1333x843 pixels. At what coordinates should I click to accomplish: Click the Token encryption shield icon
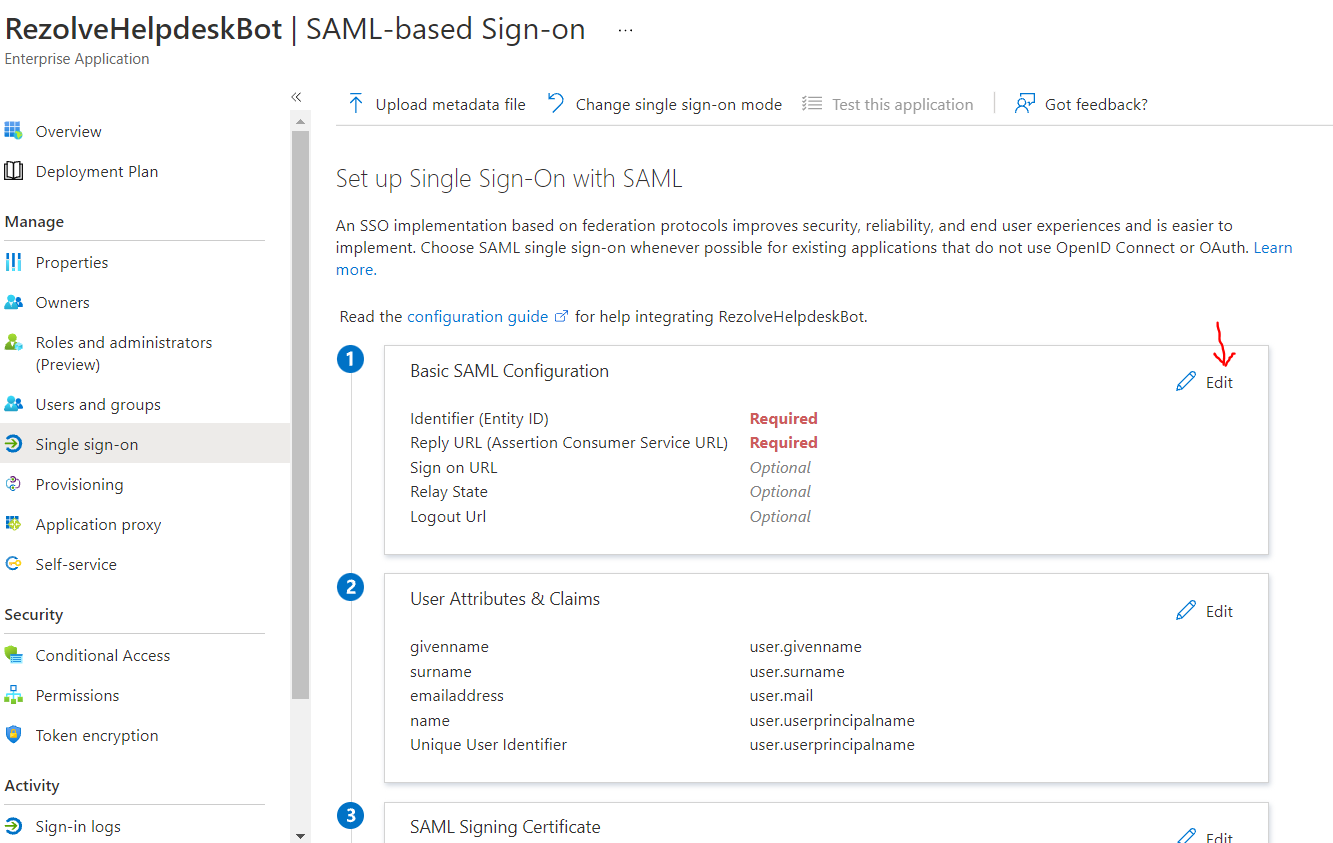click(x=13, y=735)
